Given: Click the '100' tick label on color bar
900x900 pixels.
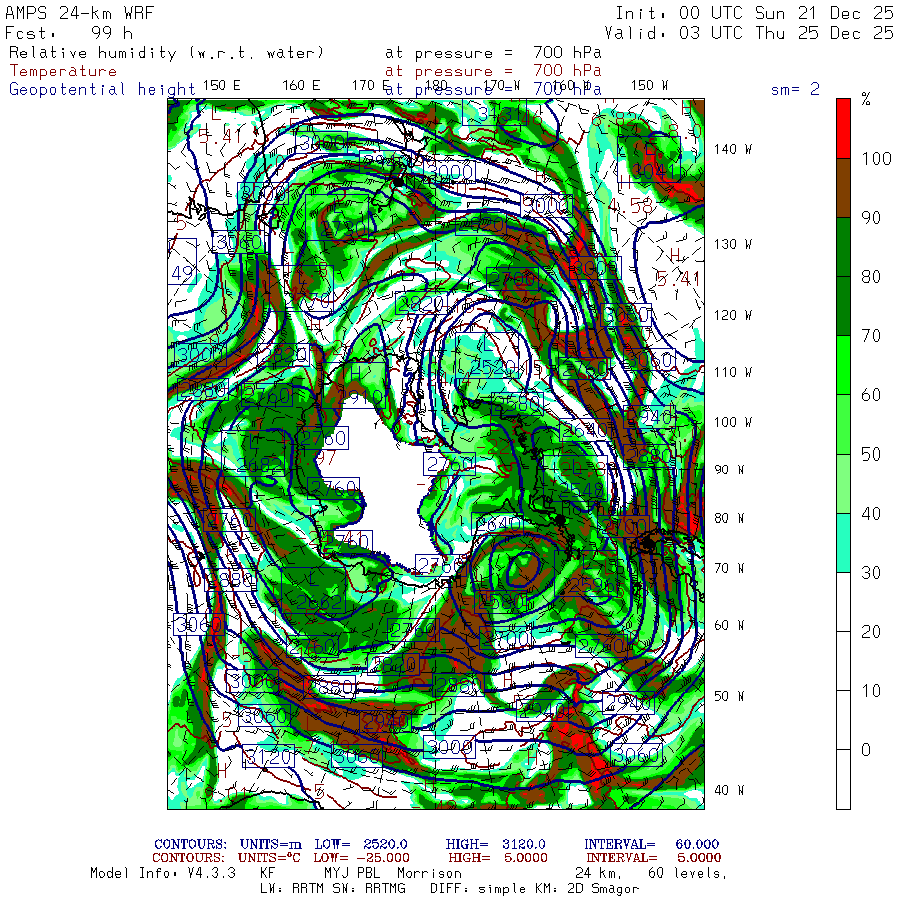Looking at the screenshot, I should click(x=876, y=158).
